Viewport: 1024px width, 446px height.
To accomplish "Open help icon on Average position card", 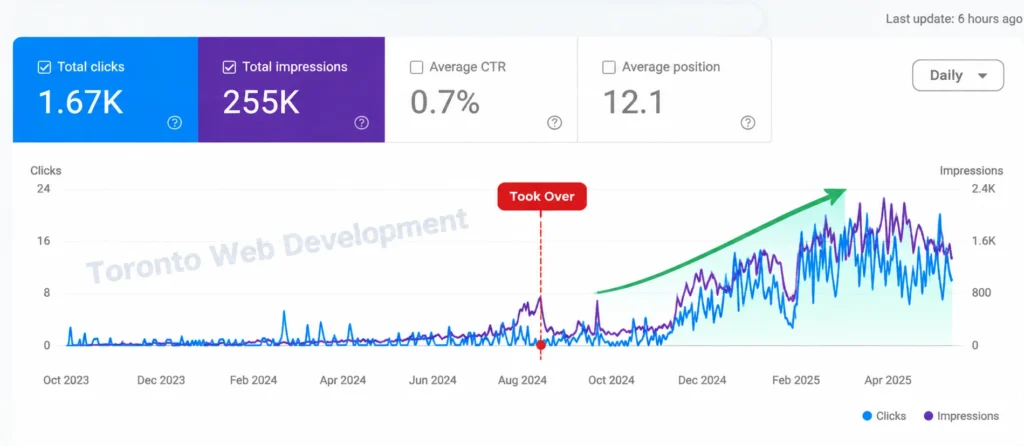I will [748, 122].
